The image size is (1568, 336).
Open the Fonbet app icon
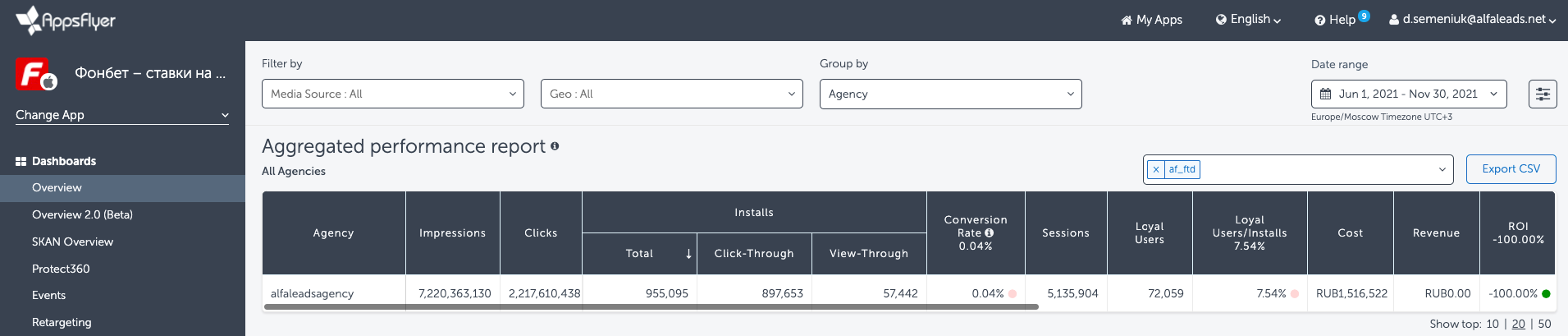36,74
